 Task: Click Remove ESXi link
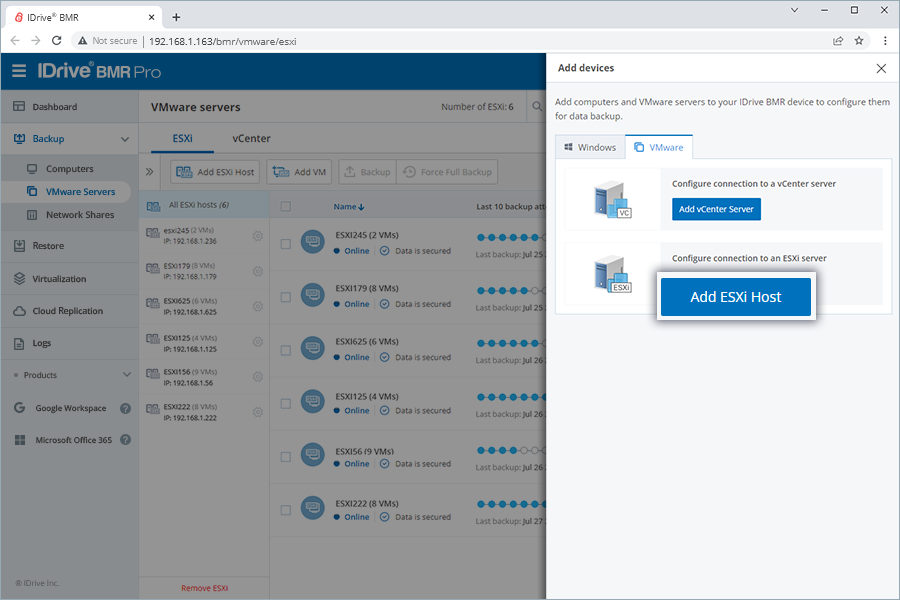click(x=204, y=588)
